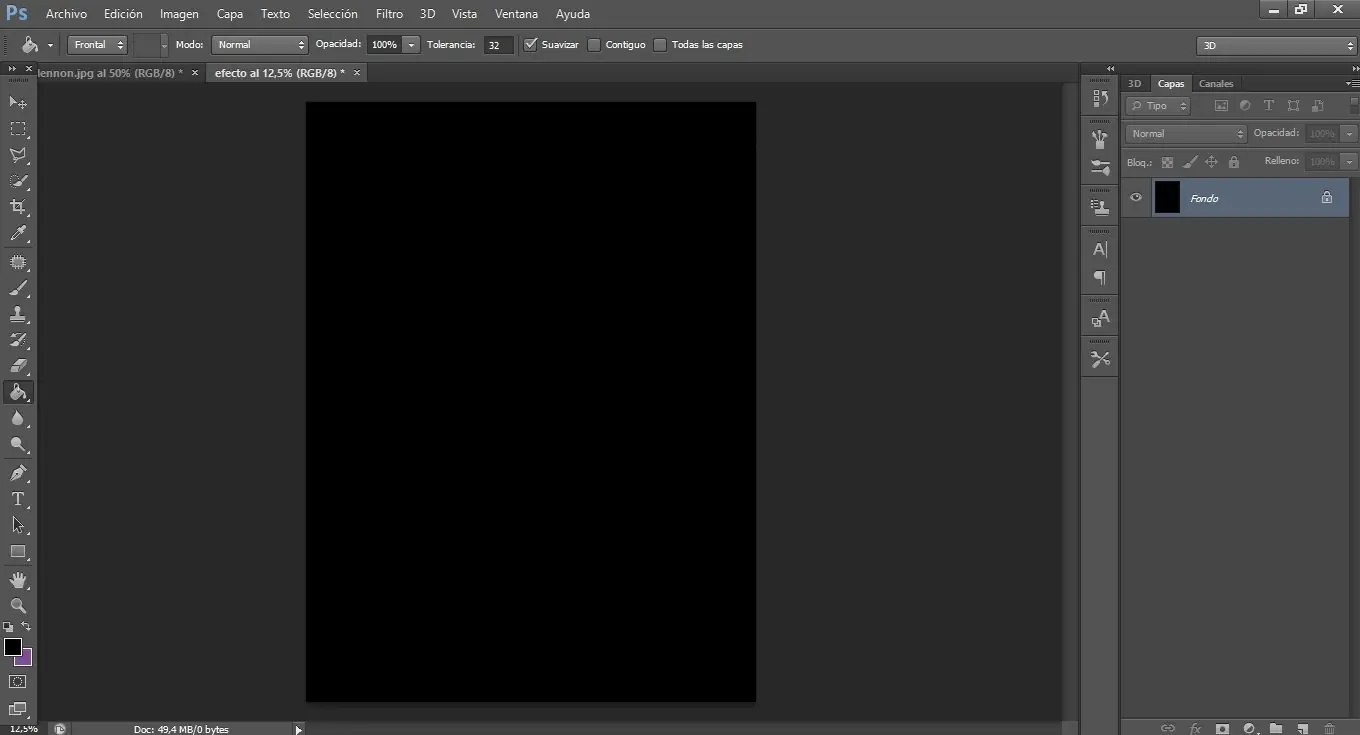
Task: Open the Filtro menu
Action: [389, 13]
